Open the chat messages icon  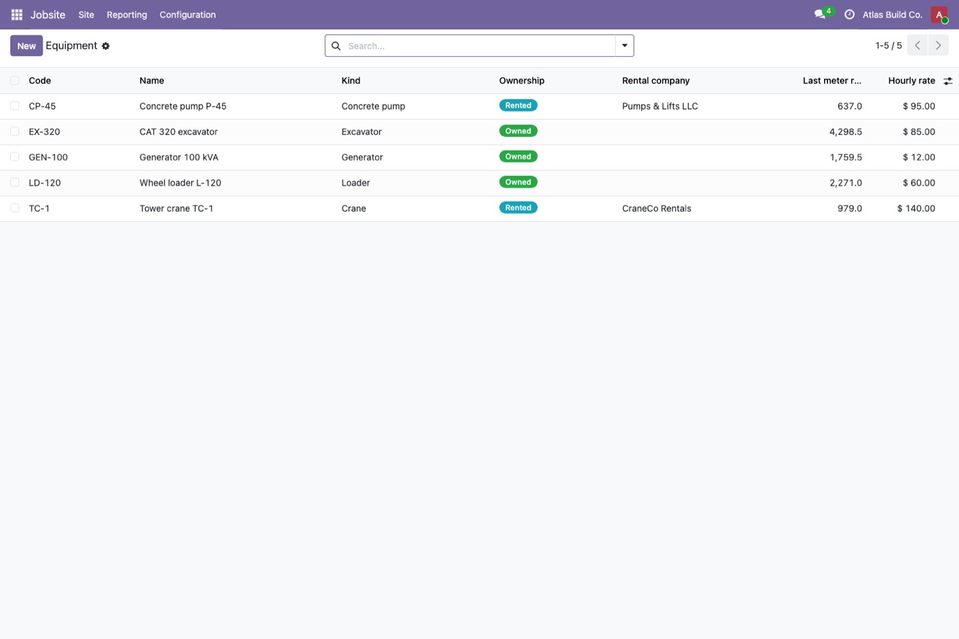(820, 14)
